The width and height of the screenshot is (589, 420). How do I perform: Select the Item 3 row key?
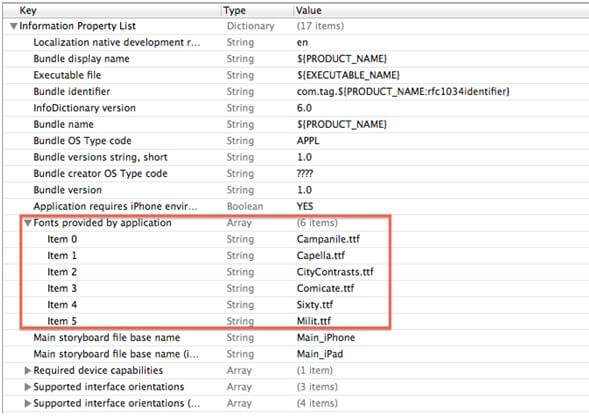tap(62, 289)
